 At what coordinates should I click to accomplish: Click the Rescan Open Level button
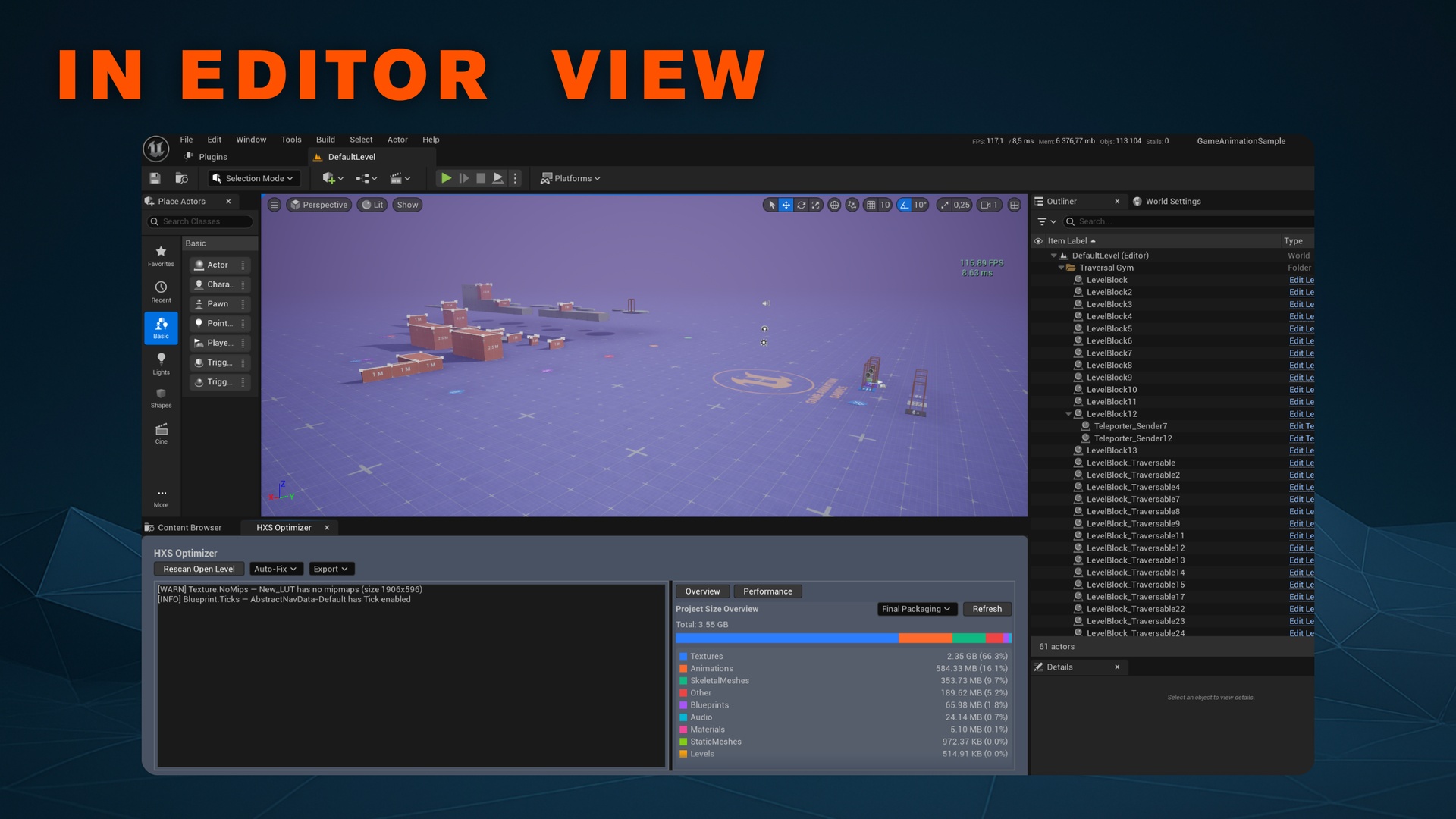(x=199, y=569)
